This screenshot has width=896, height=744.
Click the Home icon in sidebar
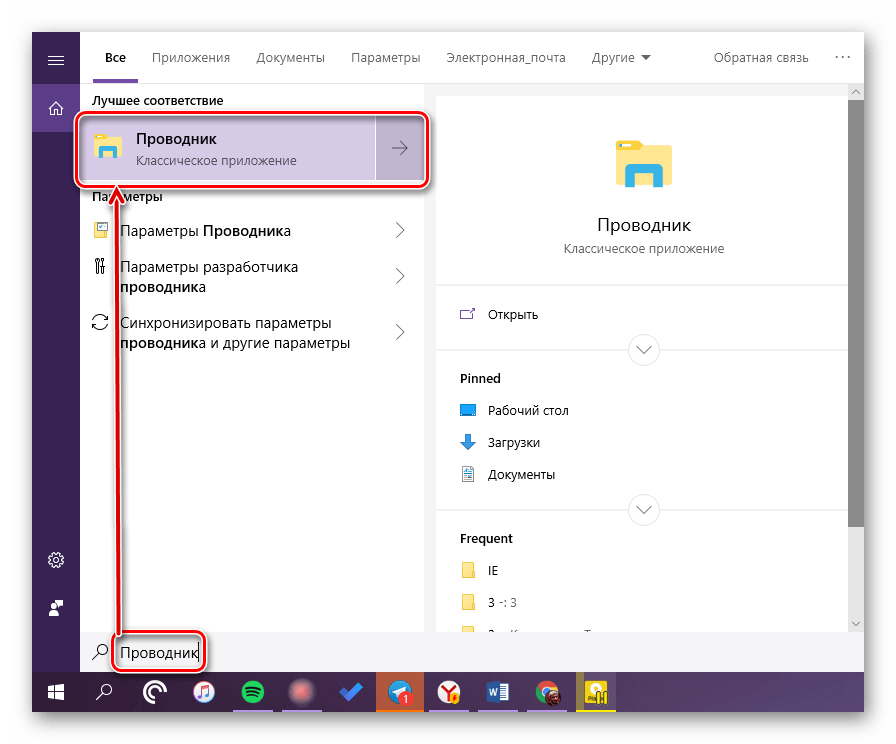56,108
